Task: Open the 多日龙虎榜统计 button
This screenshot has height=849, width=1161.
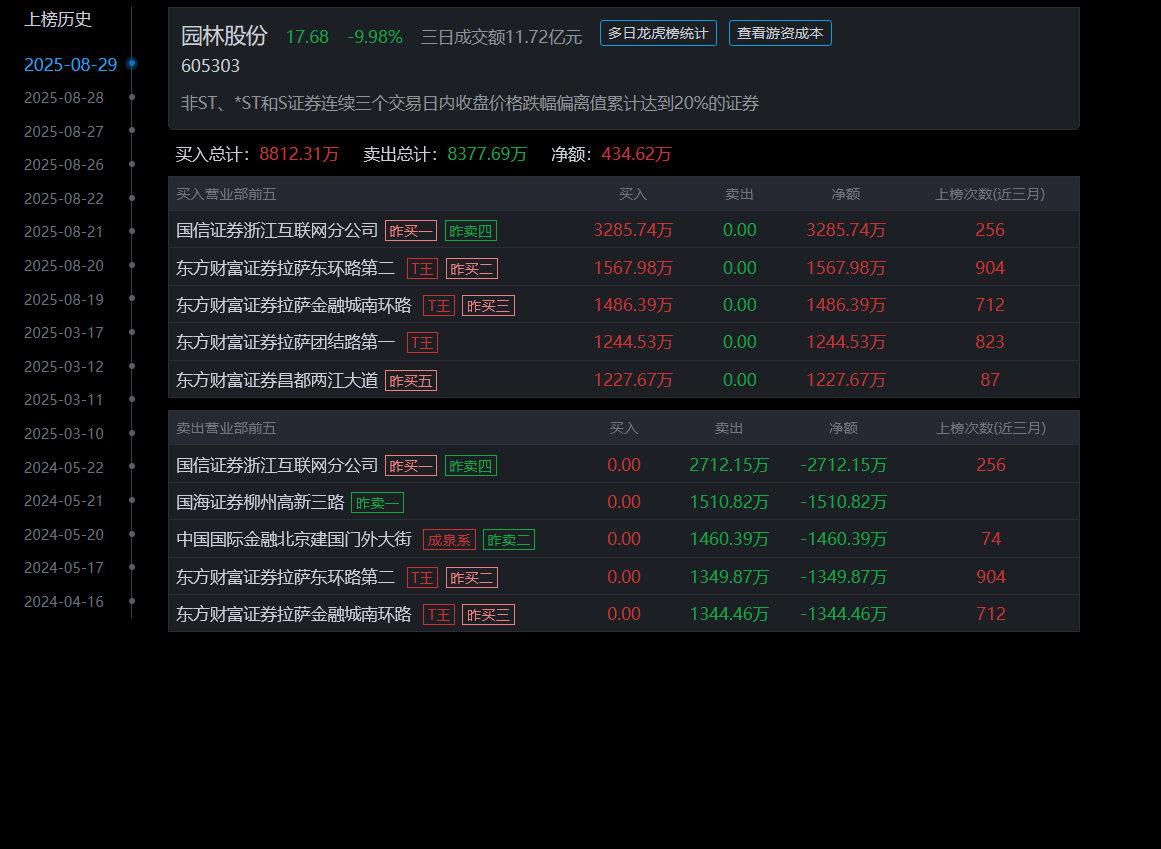Action: click(658, 33)
